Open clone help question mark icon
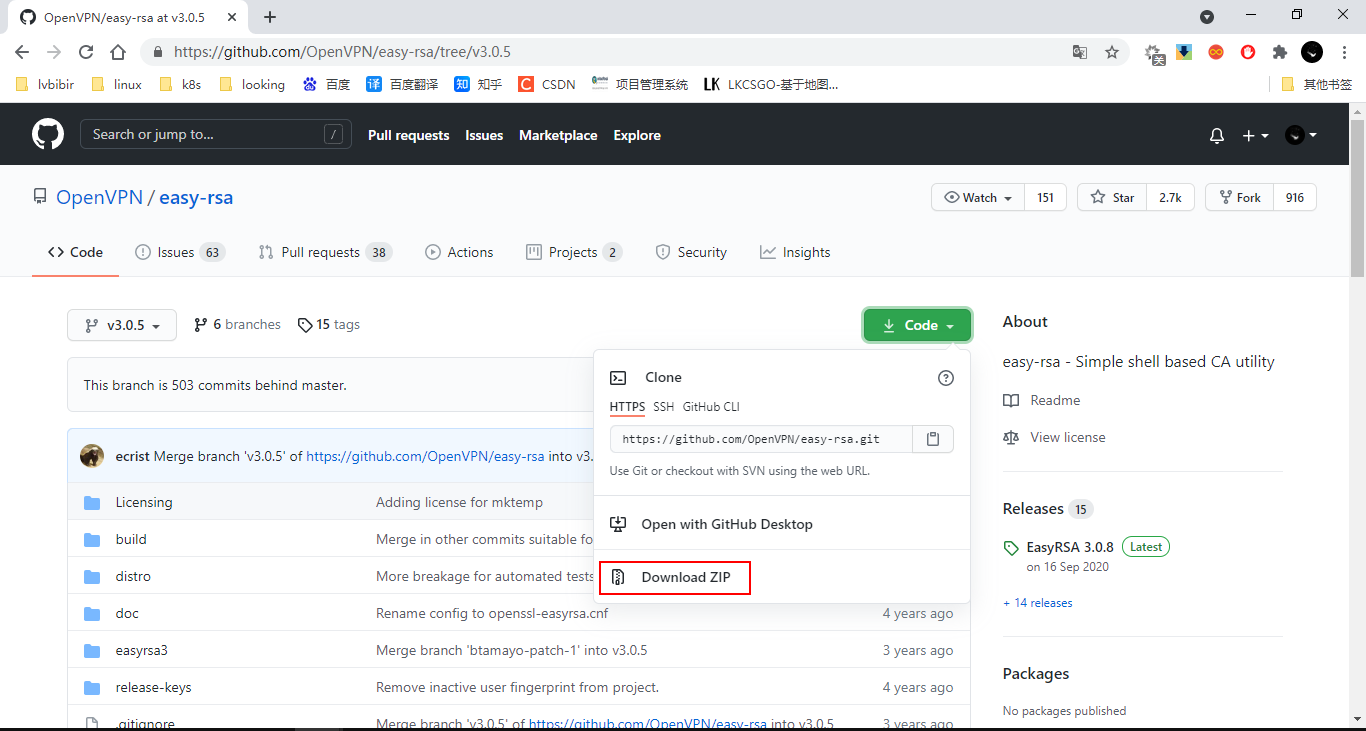Screen dimensions: 1366x731 (x=945, y=378)
